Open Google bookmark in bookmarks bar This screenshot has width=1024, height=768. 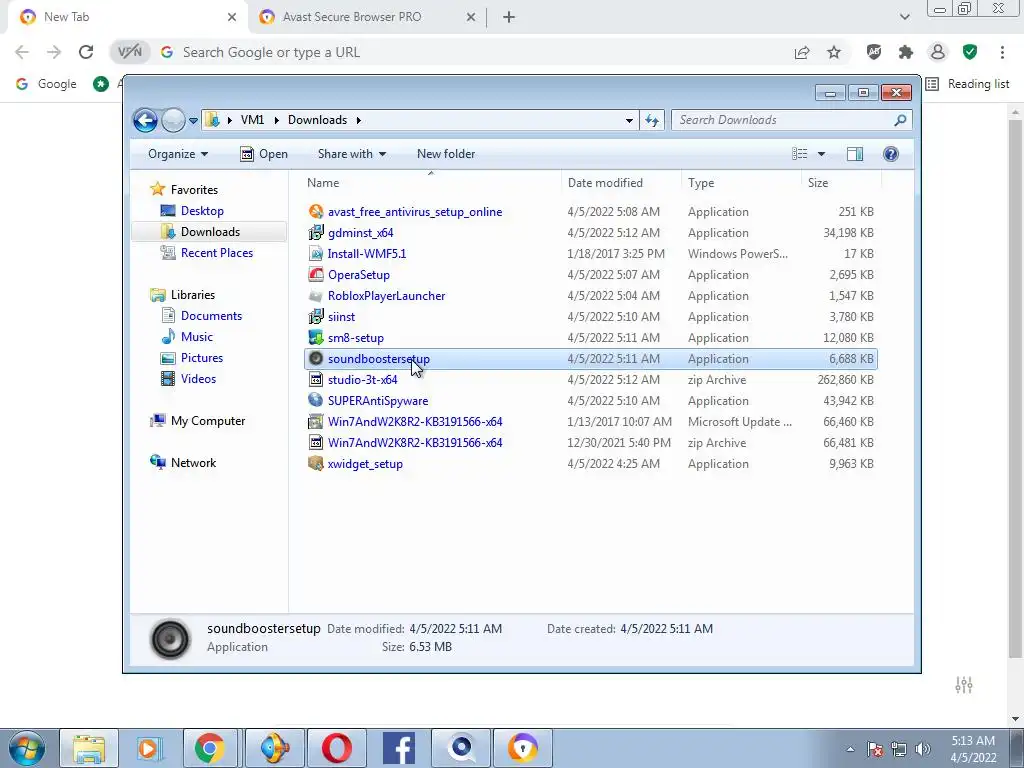click(46, 84)
